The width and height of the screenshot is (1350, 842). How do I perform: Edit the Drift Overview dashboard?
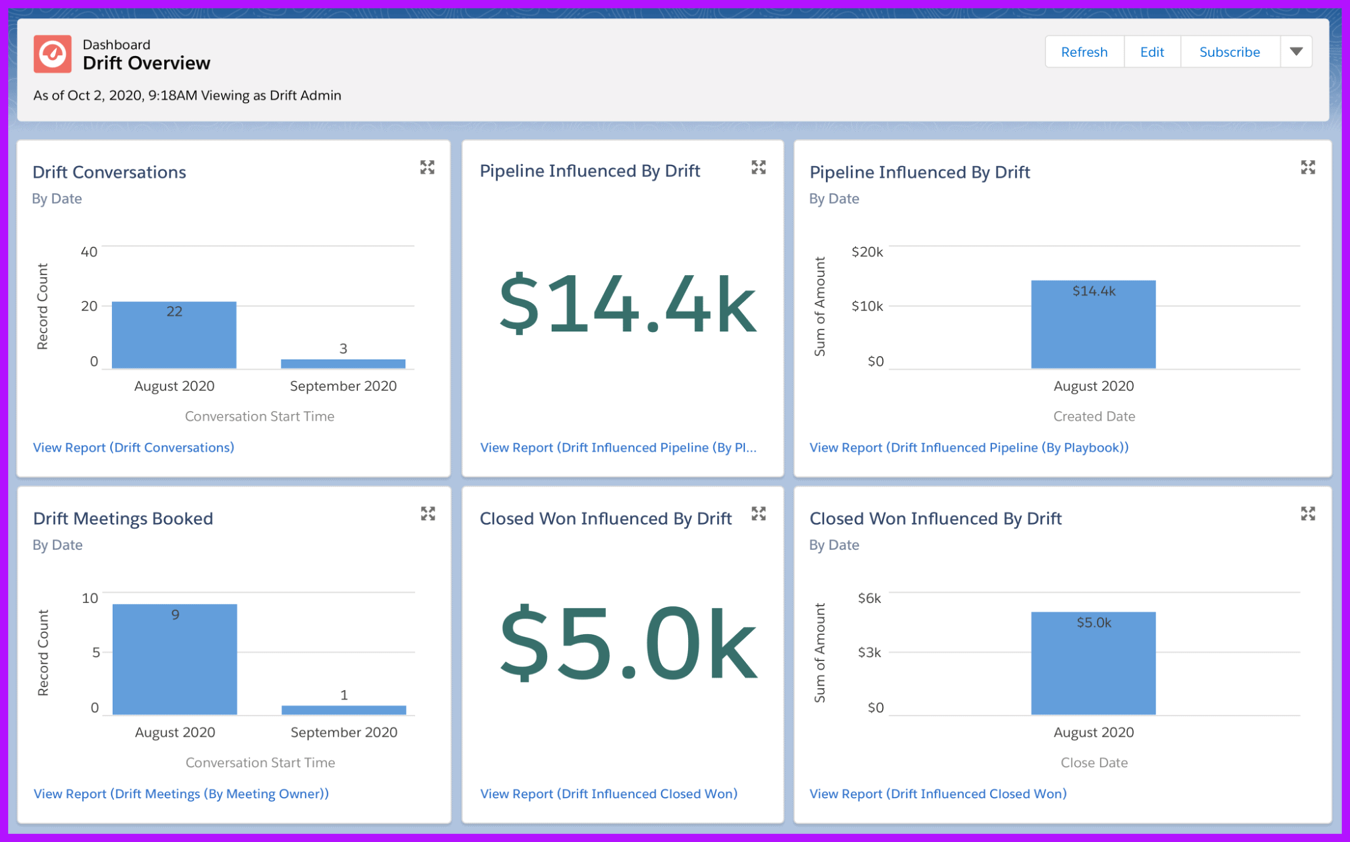click(x=1152, y=52)
